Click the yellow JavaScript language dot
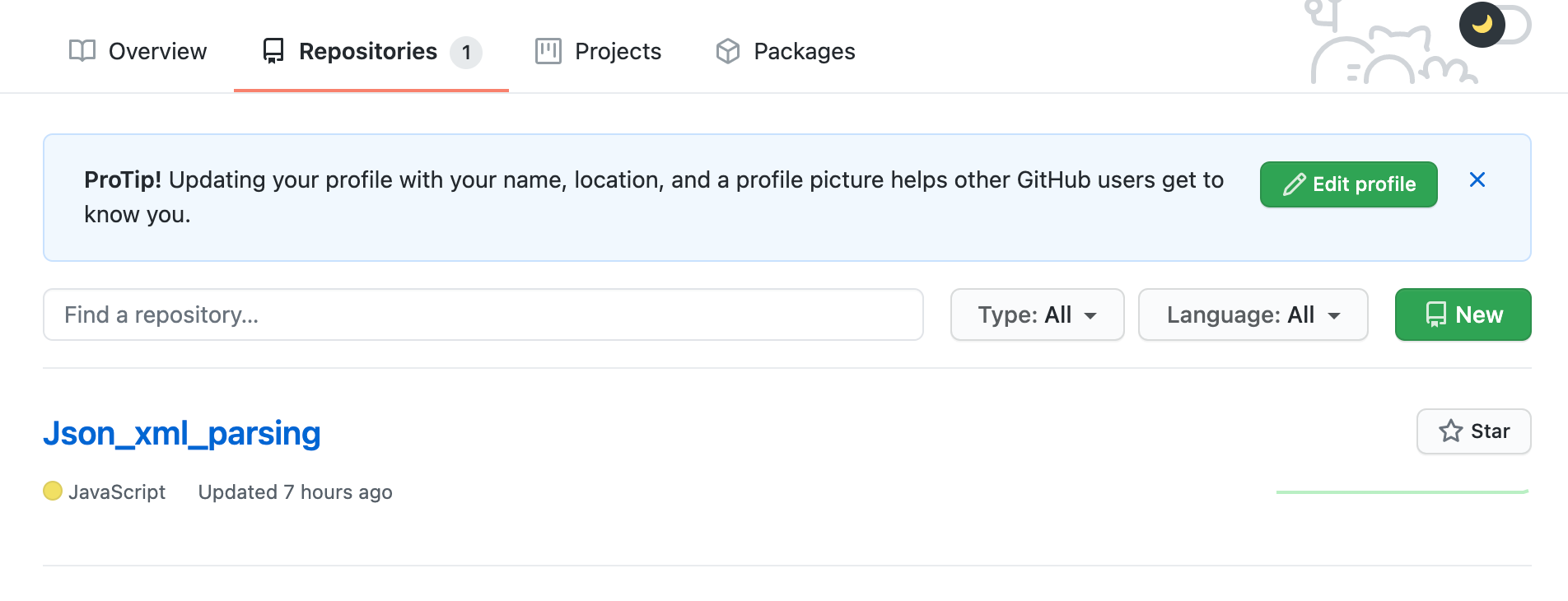 point(53,492)
